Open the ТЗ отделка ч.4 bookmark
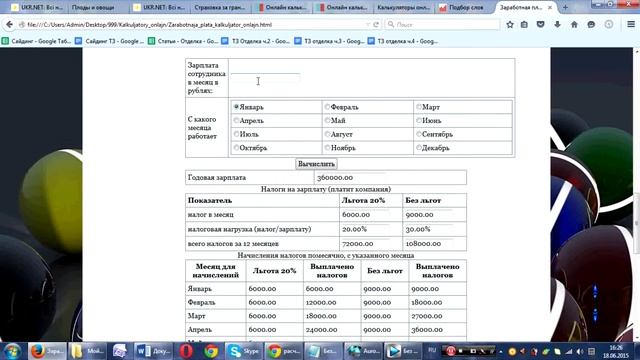The width and height of the screenshot is (640, 360). coord(403,41)
